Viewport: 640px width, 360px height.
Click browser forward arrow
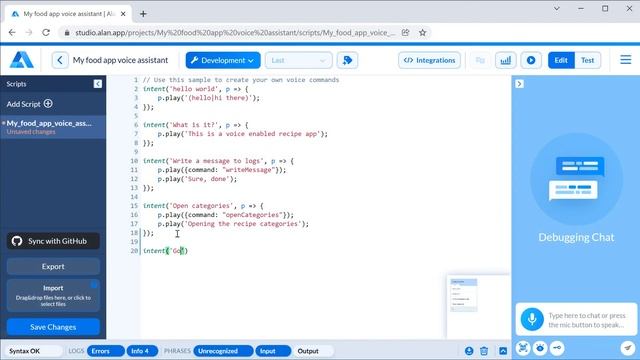tap(29, 32)
